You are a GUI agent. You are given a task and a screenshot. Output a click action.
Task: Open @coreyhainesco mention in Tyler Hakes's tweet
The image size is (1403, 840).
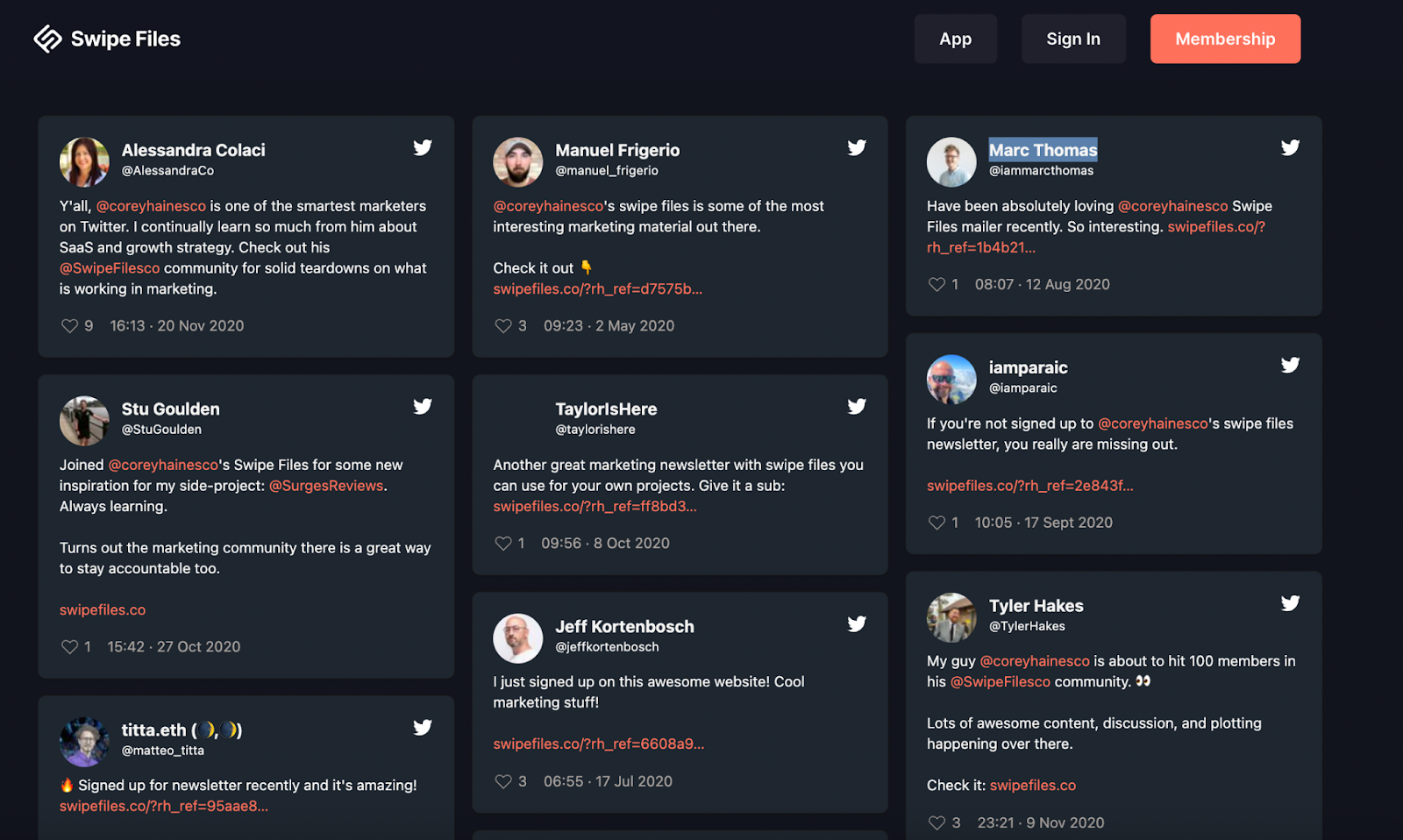click(x=1035, y=661)
